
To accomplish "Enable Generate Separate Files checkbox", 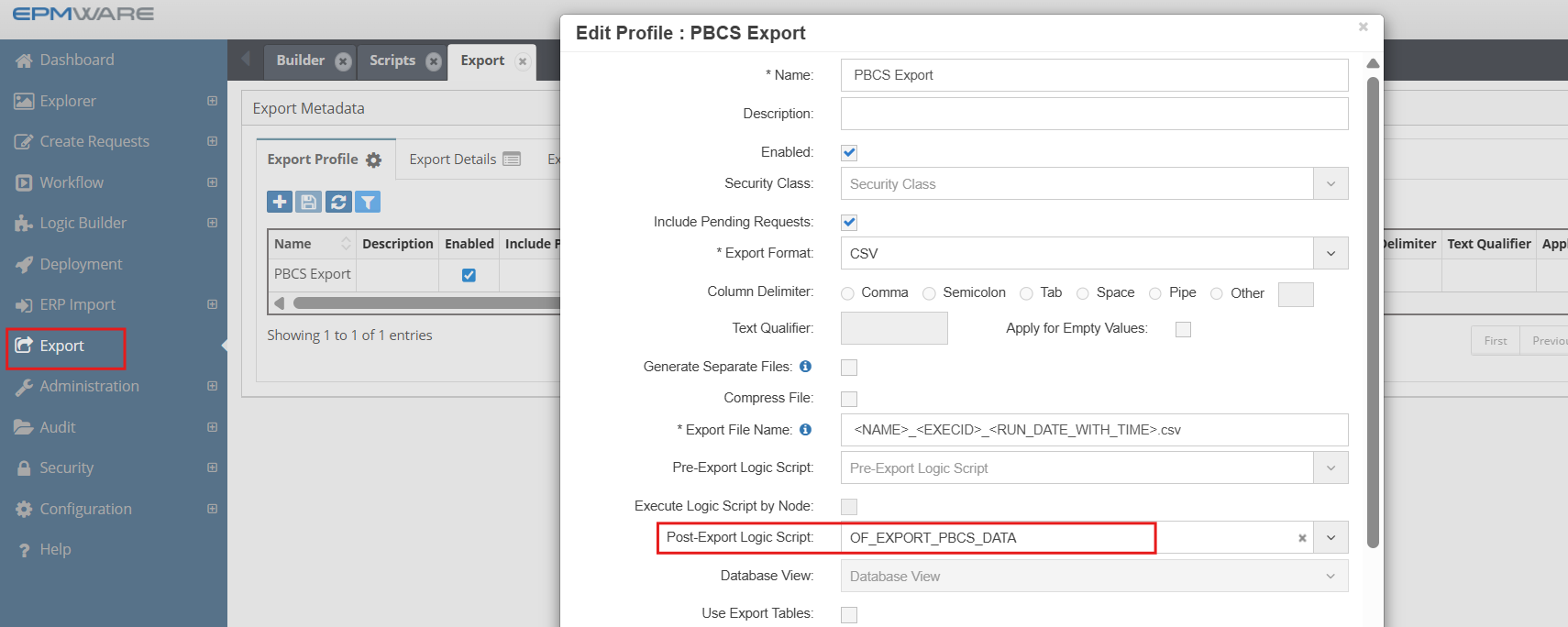I will 849,368.
